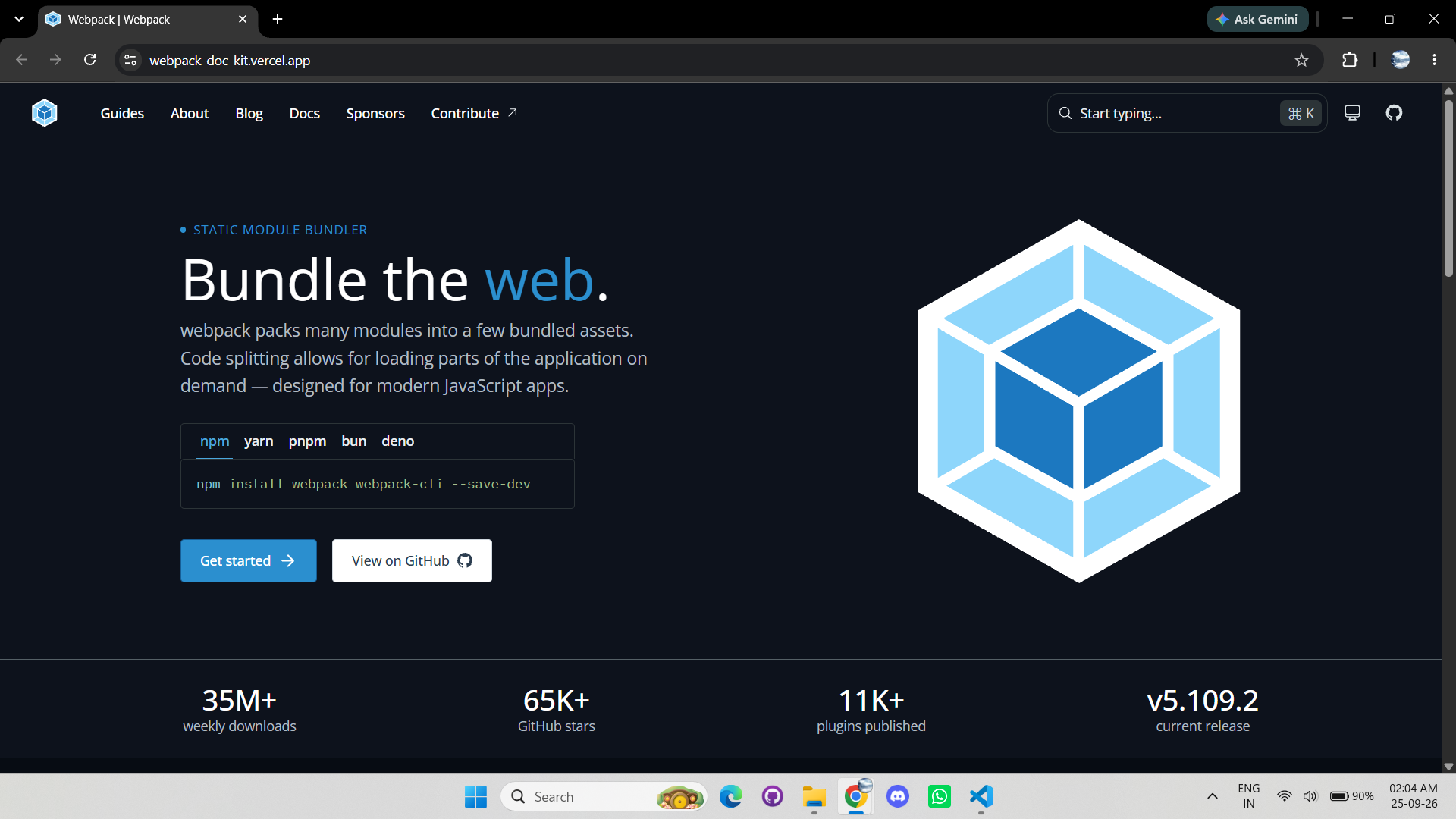Open a new browser tab
This screenshot has height=819, width=1456.
point(278,19)
